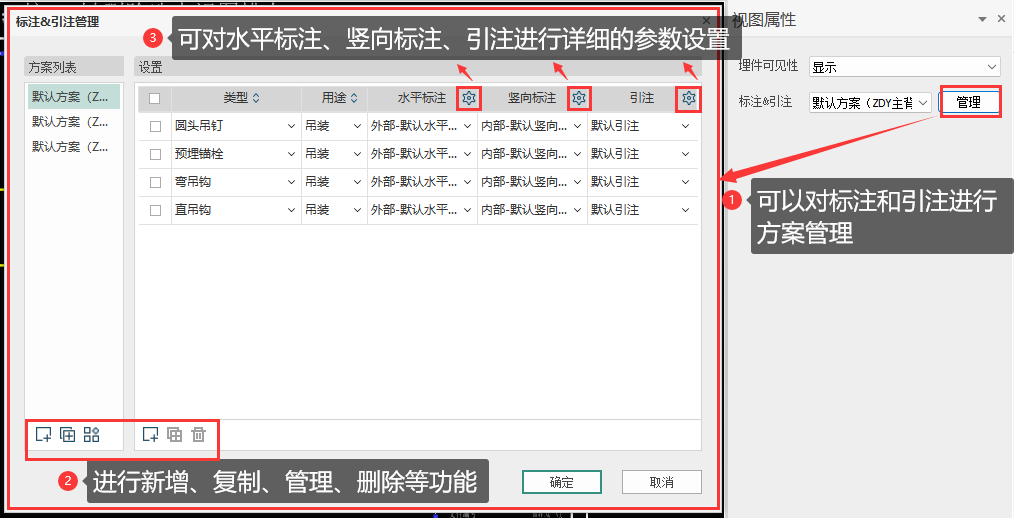The width and height of the screenshot is (1014, 518).
Task: Sort by 类型 column arrows
Action: pos(256,98)
